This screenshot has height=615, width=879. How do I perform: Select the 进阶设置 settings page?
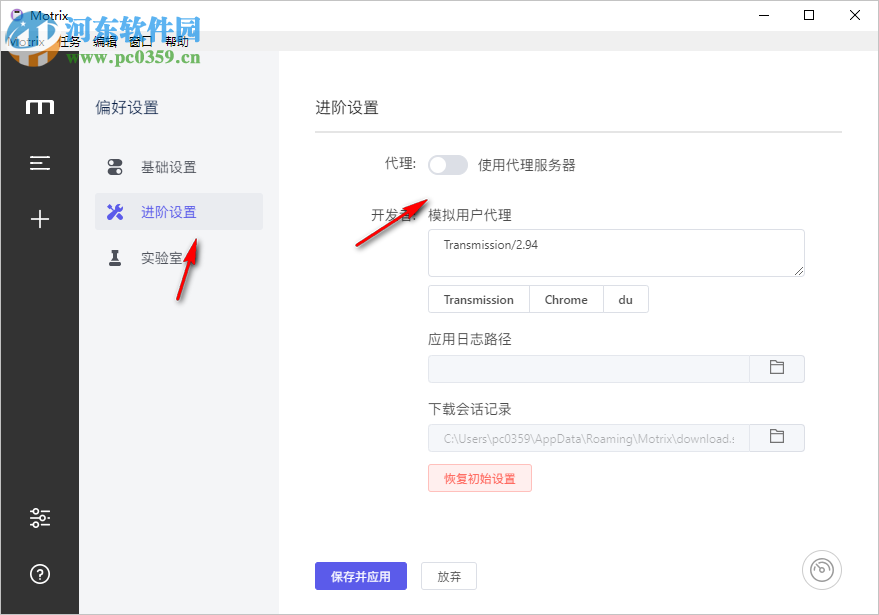[179, 211]
